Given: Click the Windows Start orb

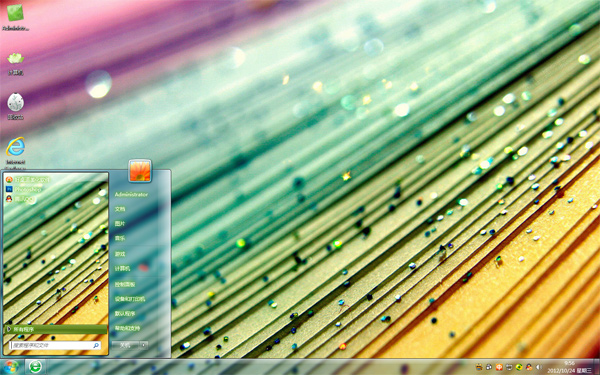Looking at the screenshot, I should pyautogui.click(x=11, y=367).
